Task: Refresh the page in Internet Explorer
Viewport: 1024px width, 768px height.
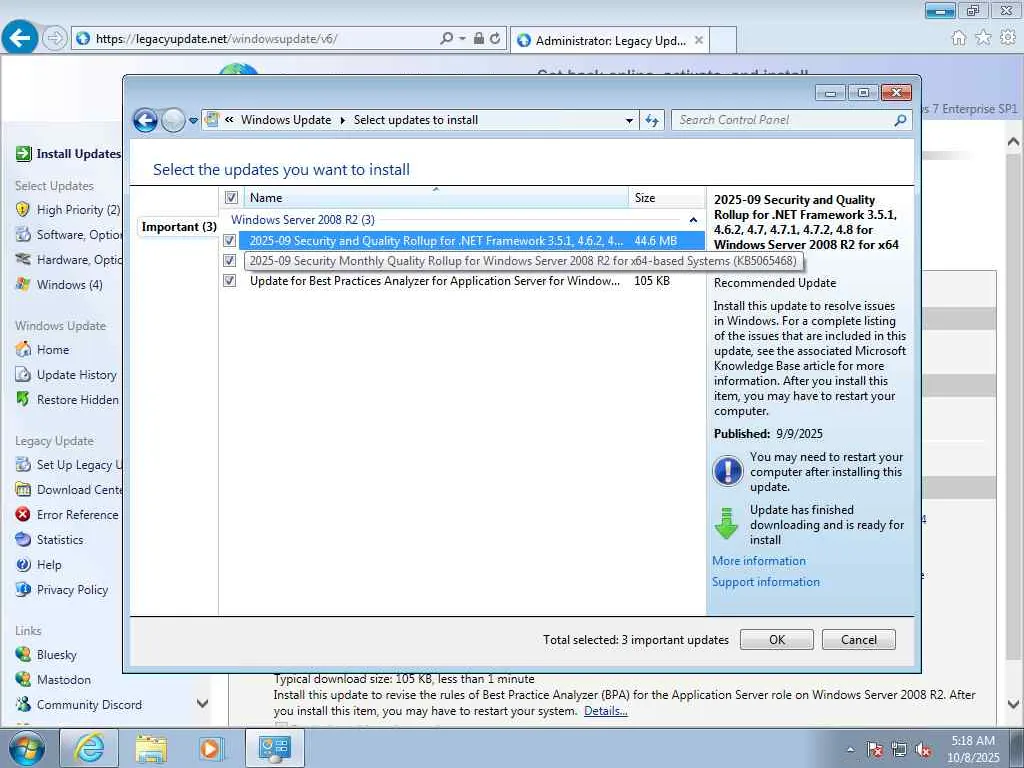Action: coord(495,39)
